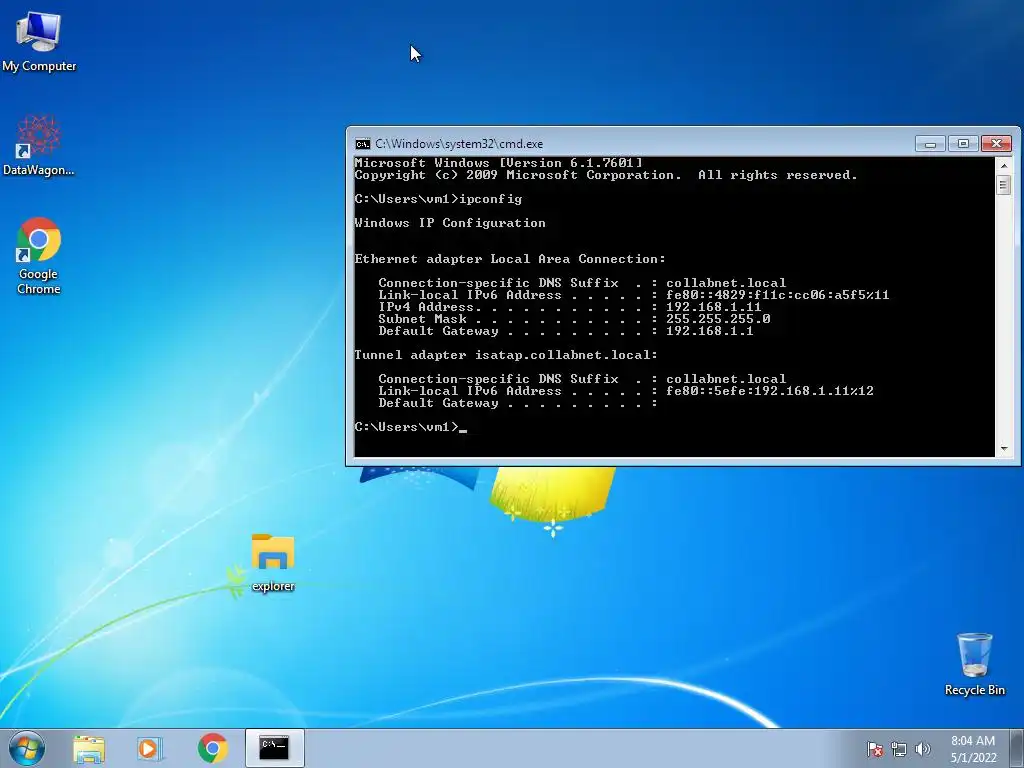Minimize the cmd.exe window
The height and width of the screenshot is (768, 1024).
931,144
